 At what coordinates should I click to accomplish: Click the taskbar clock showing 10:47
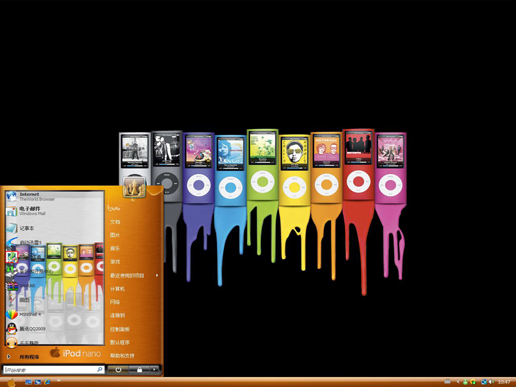click(504, 382)
